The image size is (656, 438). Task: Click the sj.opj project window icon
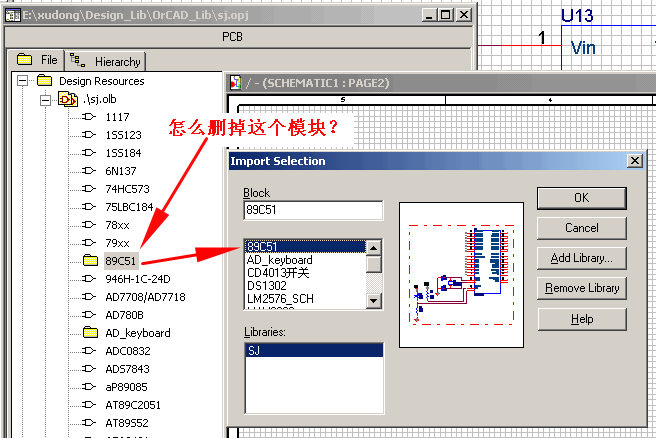(13, 15)
